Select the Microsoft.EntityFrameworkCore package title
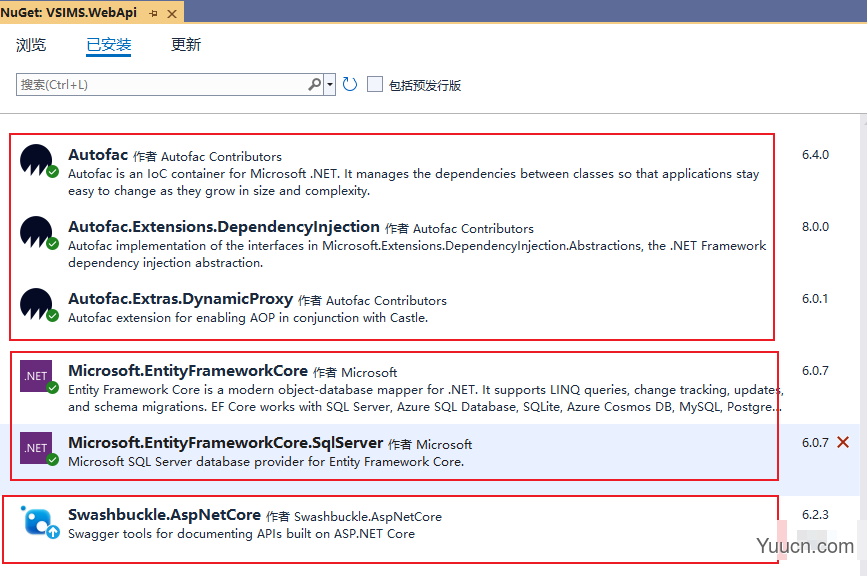Image resolution: width=867 pixels, height=576 pixels. point(188,370)
